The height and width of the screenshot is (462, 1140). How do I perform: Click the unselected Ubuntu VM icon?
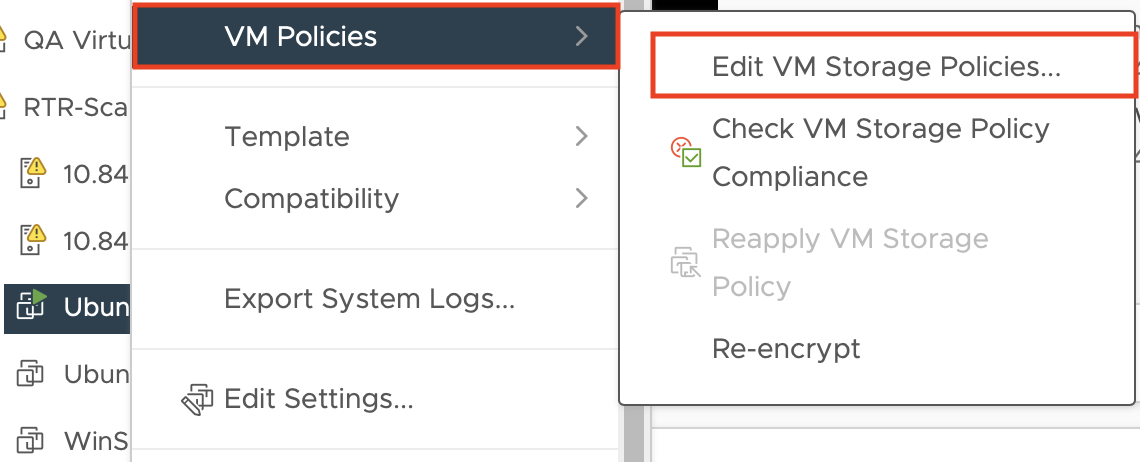coord(32,374)
